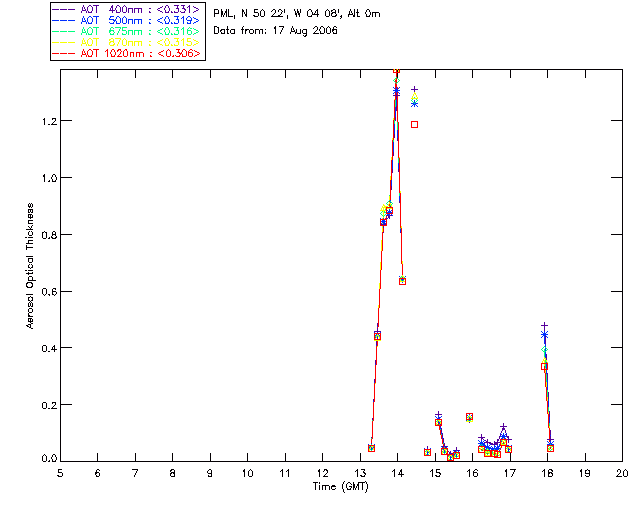Click the x-axis tick label '16'
The height and width of the screenshot is (512, 640).
[x=472, y=474]
